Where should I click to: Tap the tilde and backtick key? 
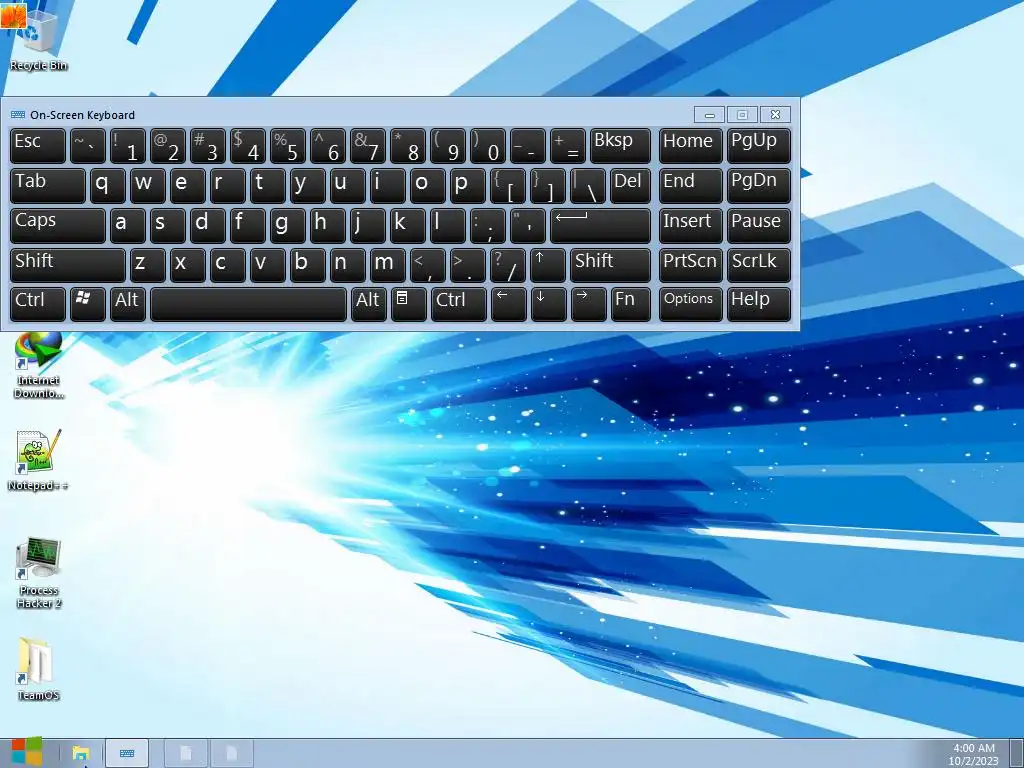(88, 146)
